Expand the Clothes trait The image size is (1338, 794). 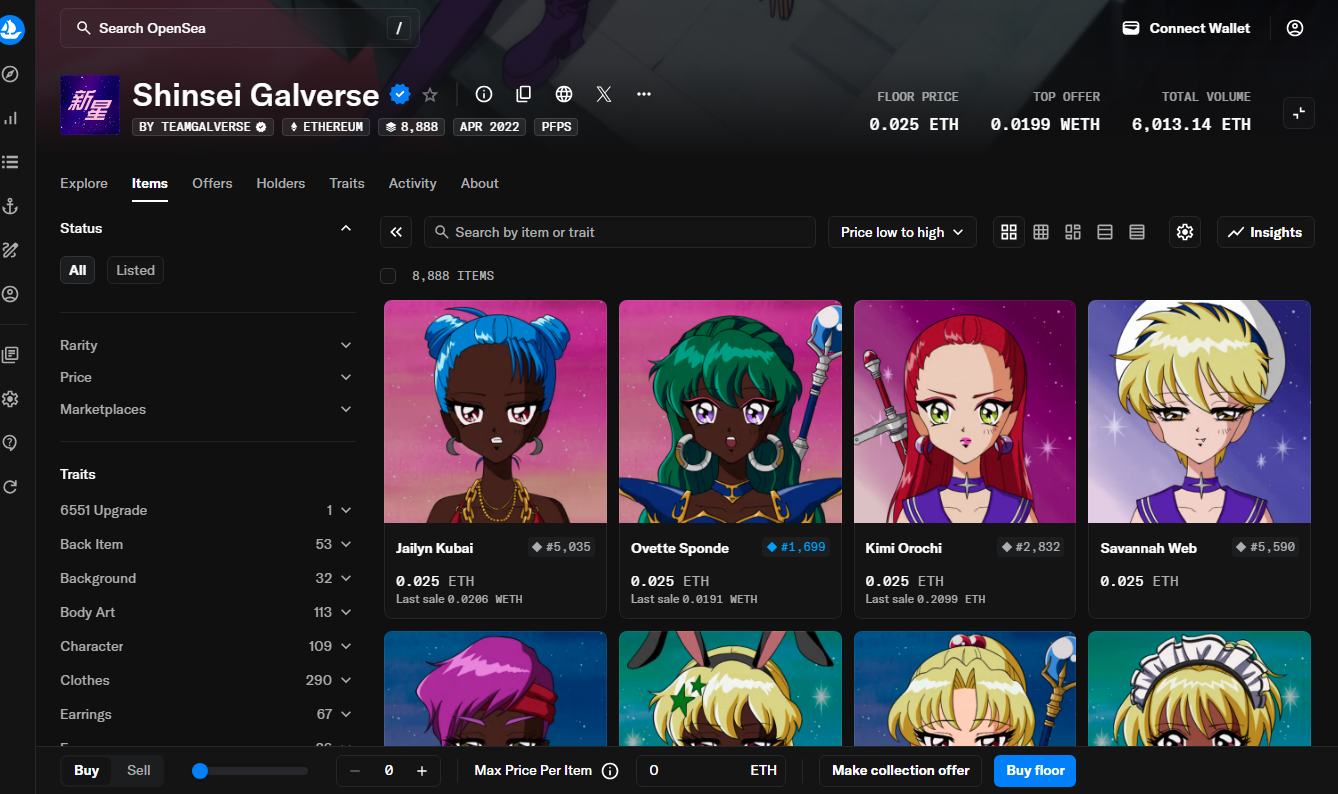coord(207,680)
